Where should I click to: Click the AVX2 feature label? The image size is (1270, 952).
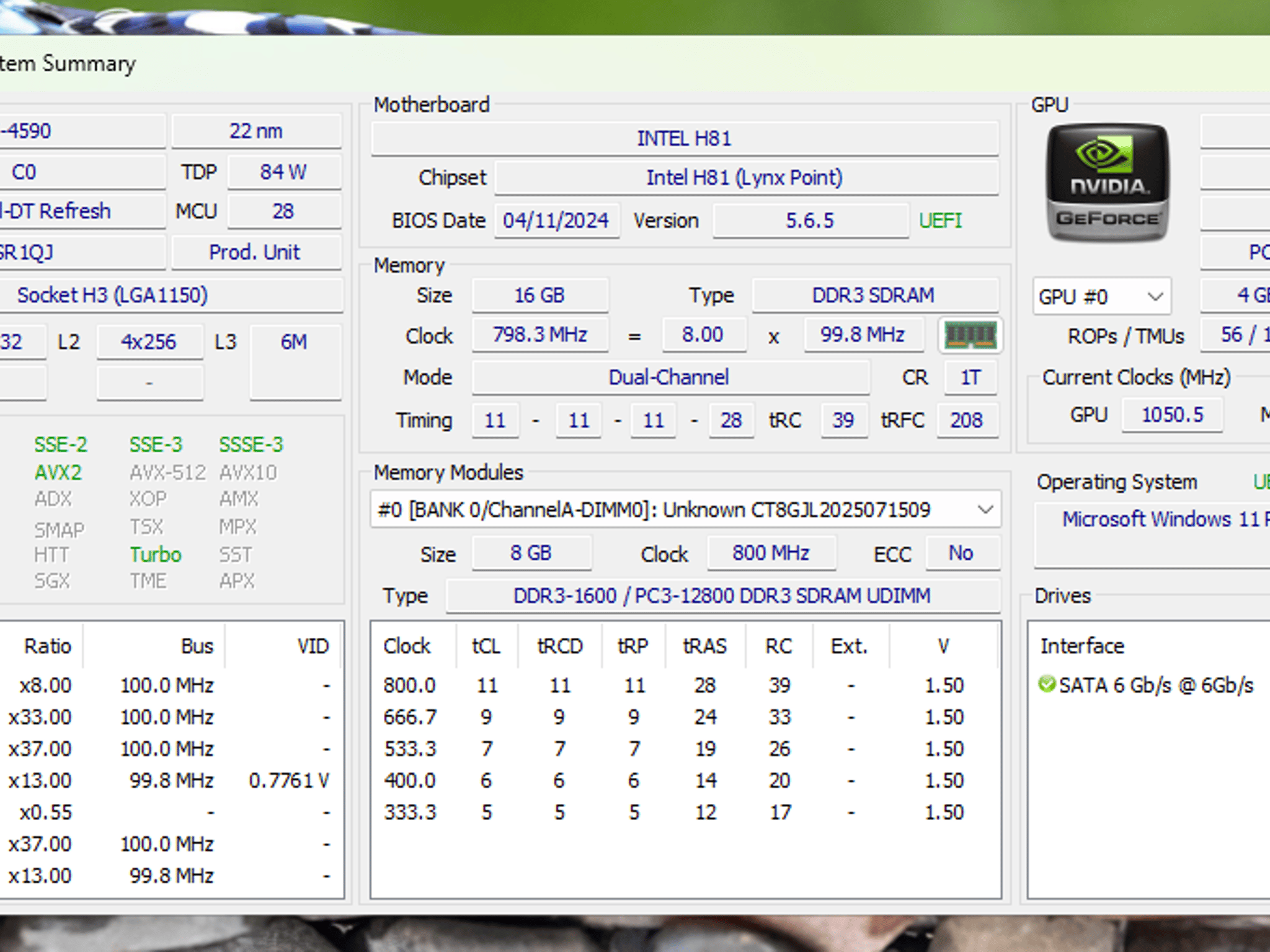coord(58,472)
